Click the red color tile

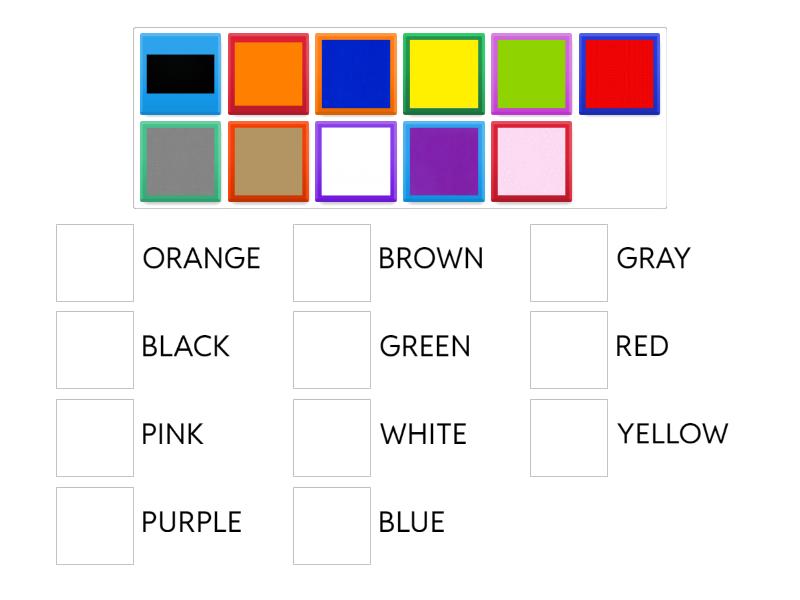click(619, 72)
